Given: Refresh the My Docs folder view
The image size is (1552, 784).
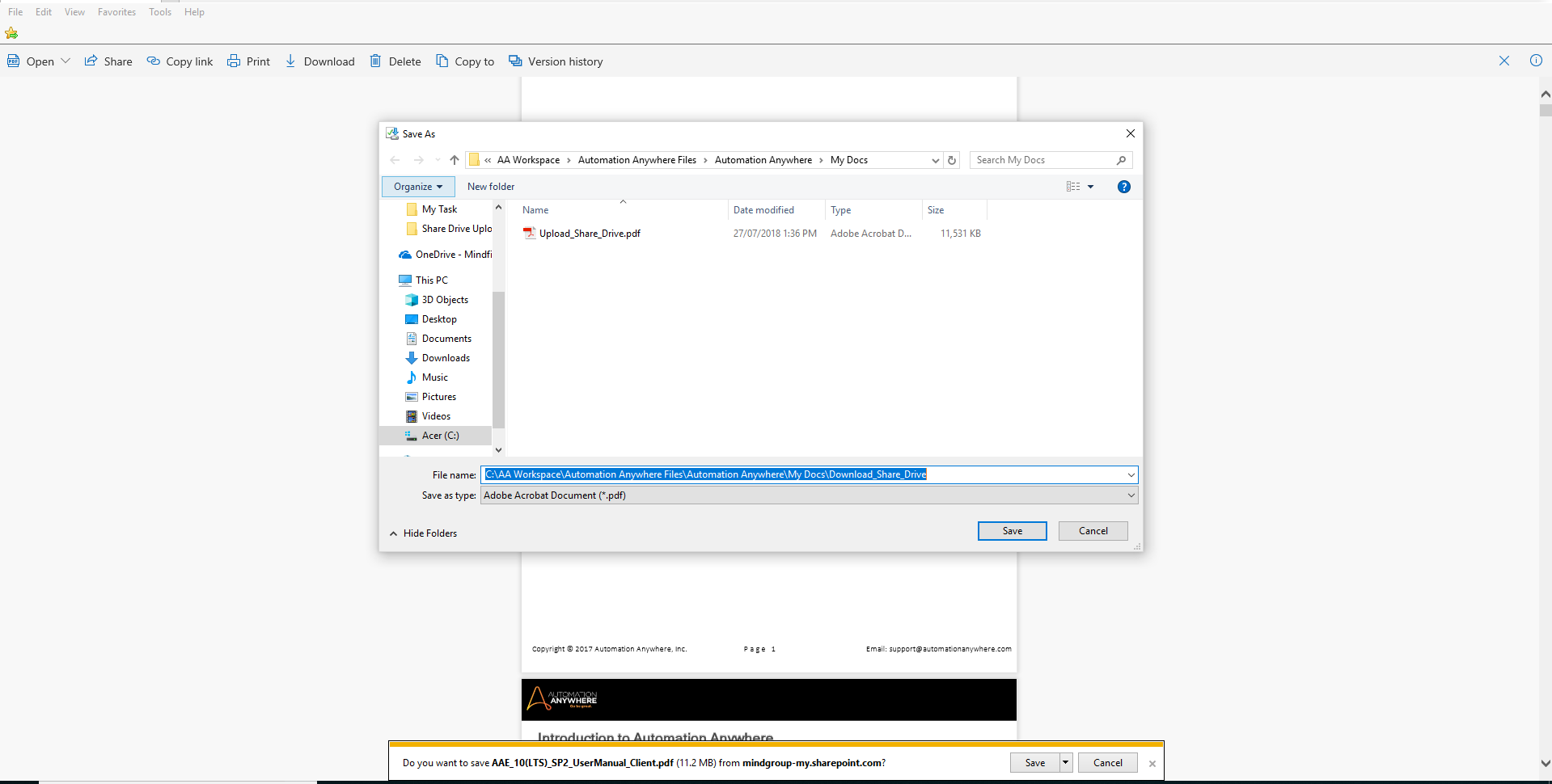Looking at the screenshot, I should click(952, 160).
